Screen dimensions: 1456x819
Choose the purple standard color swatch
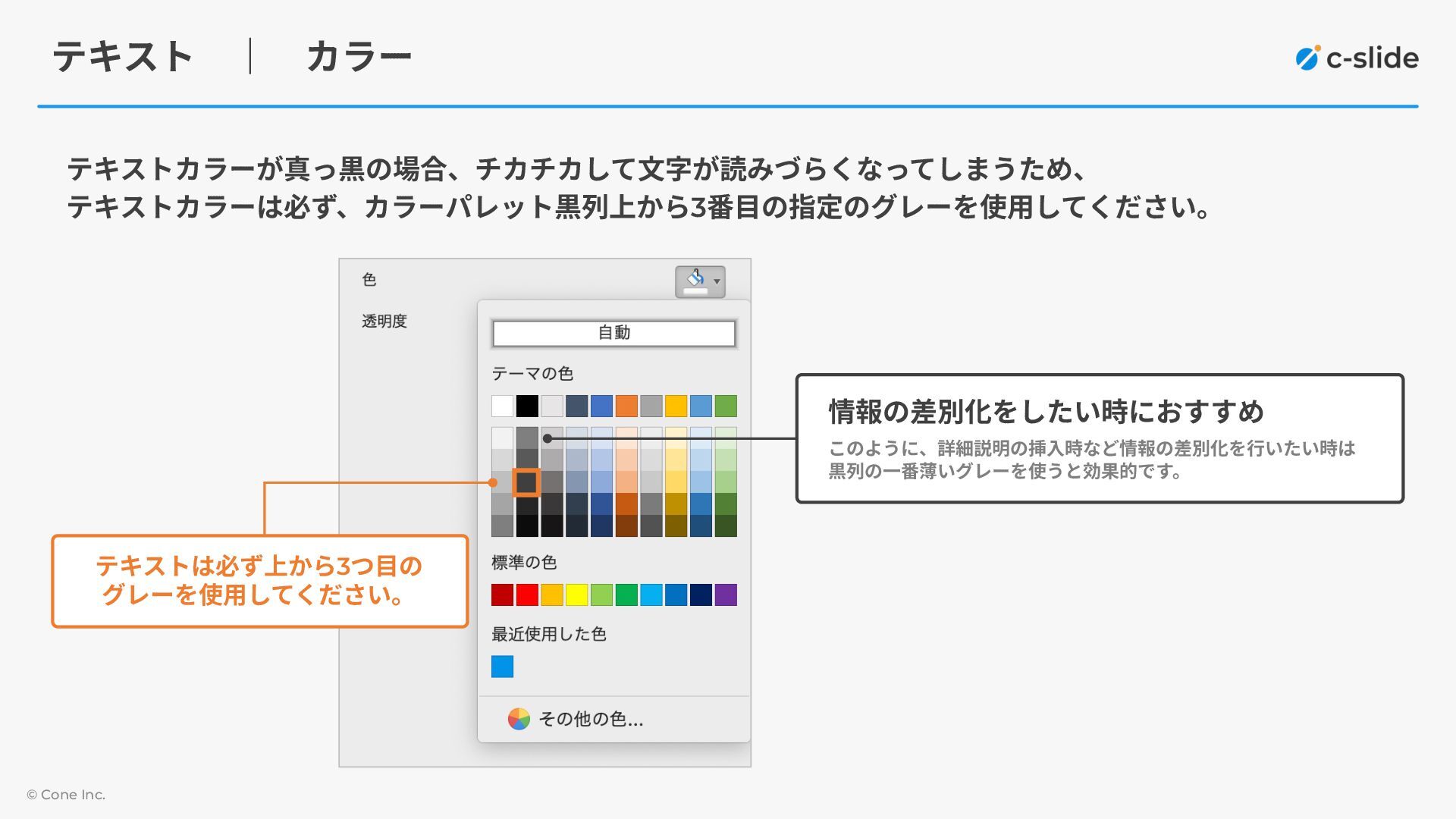(x=726, y=595)
